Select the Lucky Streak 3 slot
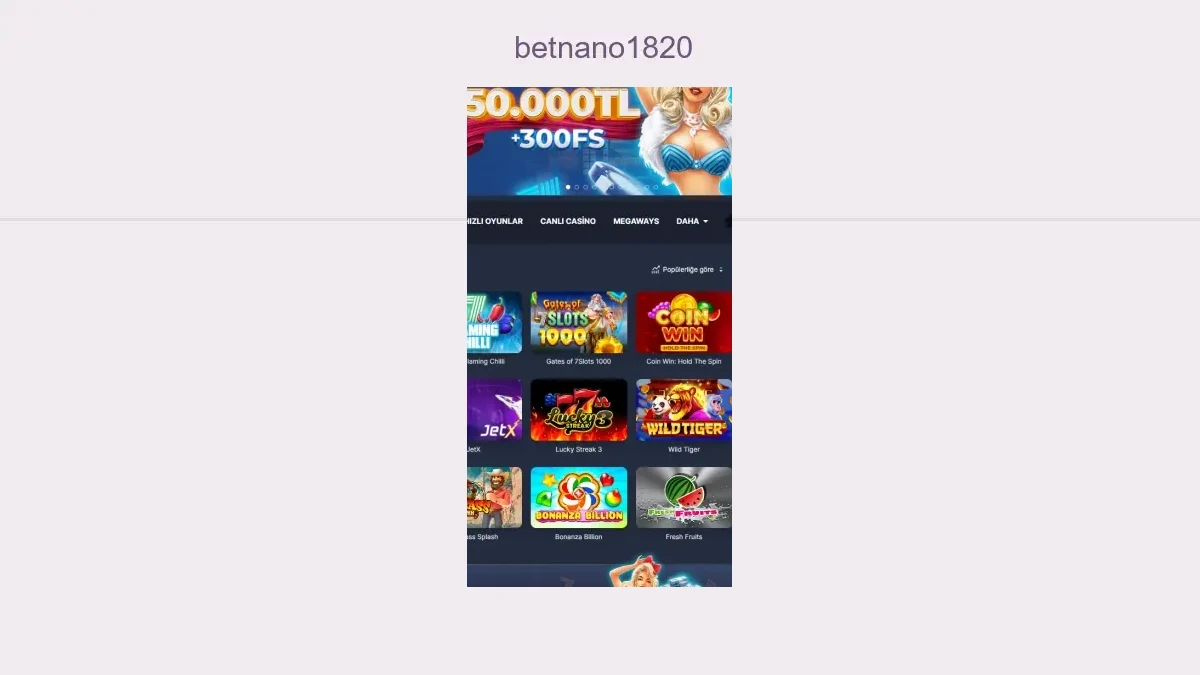The image size is (1200, 675). [579, 410]
